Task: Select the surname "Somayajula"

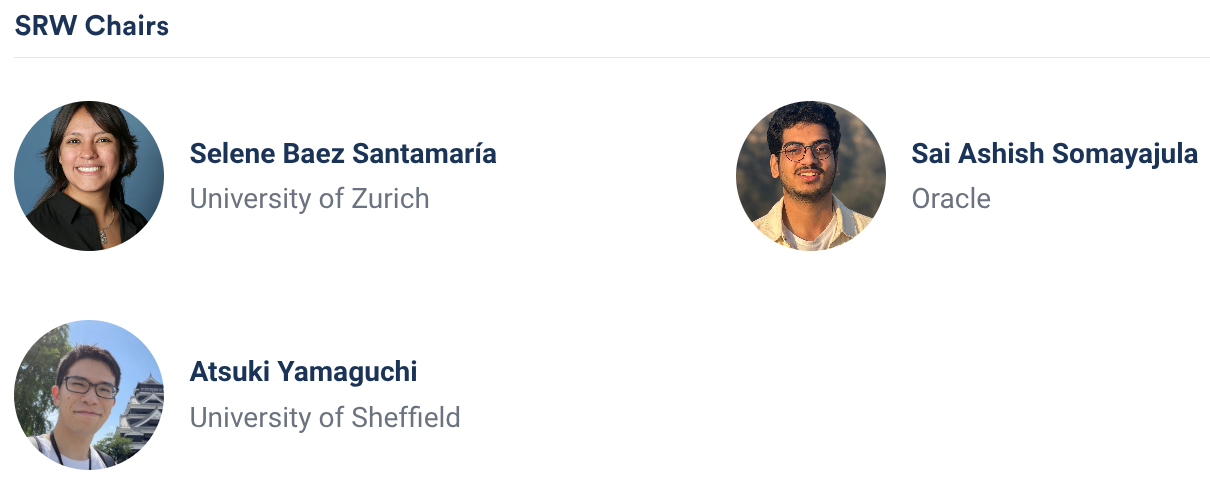Action: click(1123, 154)
